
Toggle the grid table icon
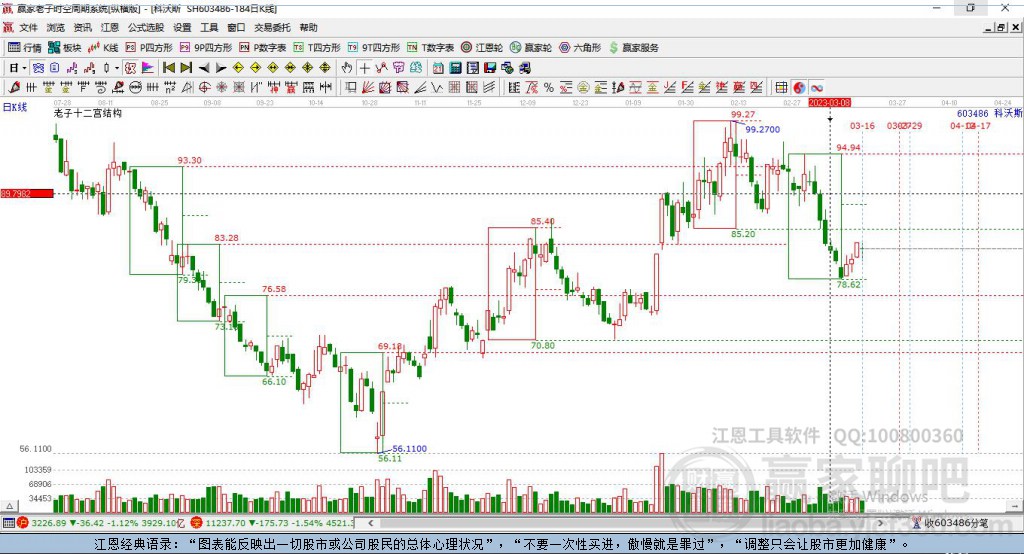(781, 87)
